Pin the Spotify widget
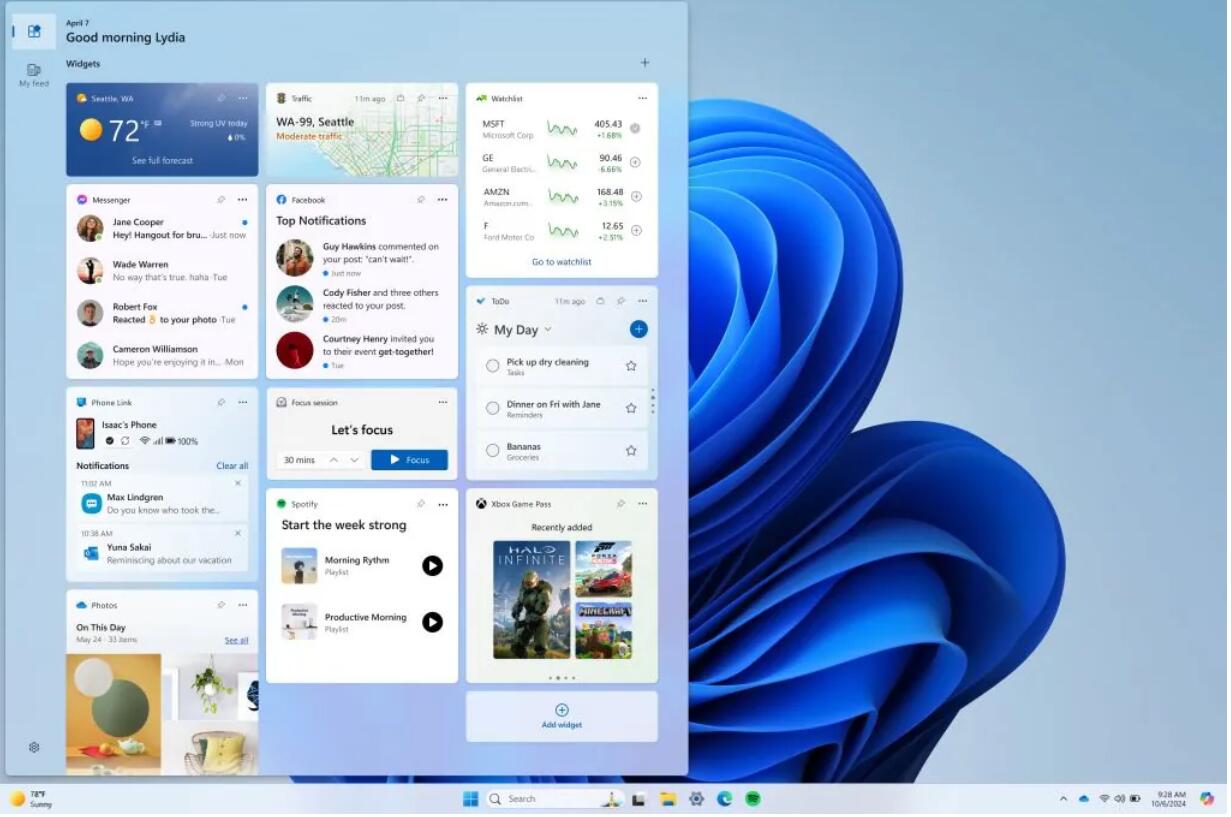1231x817 pixels. [422, 505]
